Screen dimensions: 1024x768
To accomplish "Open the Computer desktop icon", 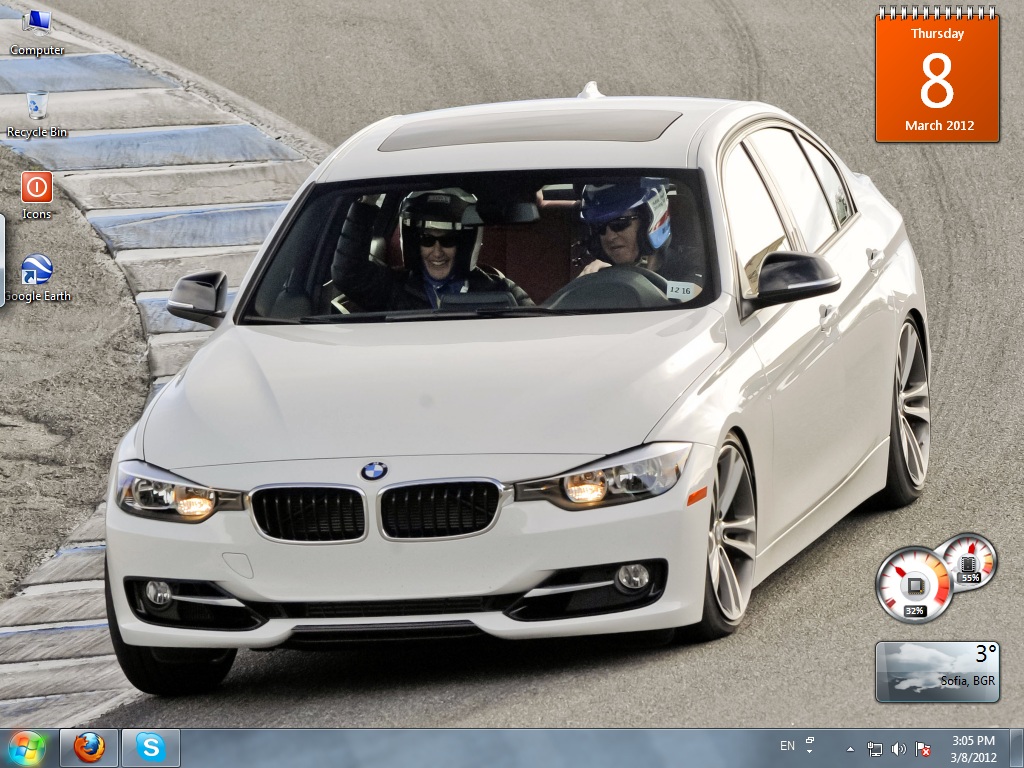I will coord(37,33).
